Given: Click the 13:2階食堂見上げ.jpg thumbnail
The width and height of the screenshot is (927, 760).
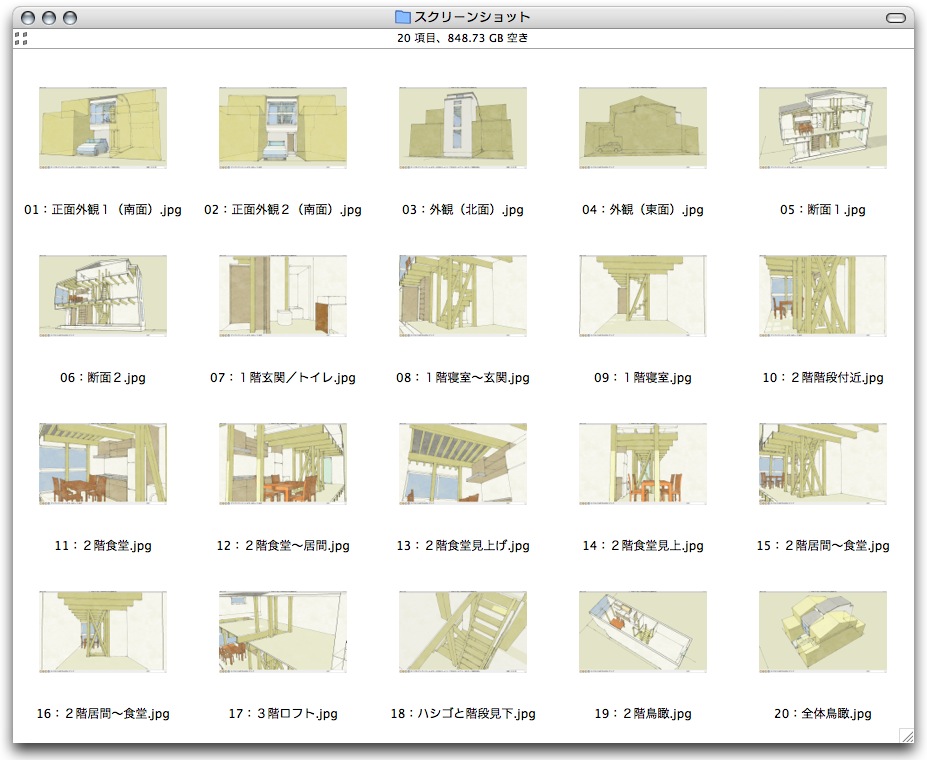Looking at the screenshot, I should click(x=463, y=463).
